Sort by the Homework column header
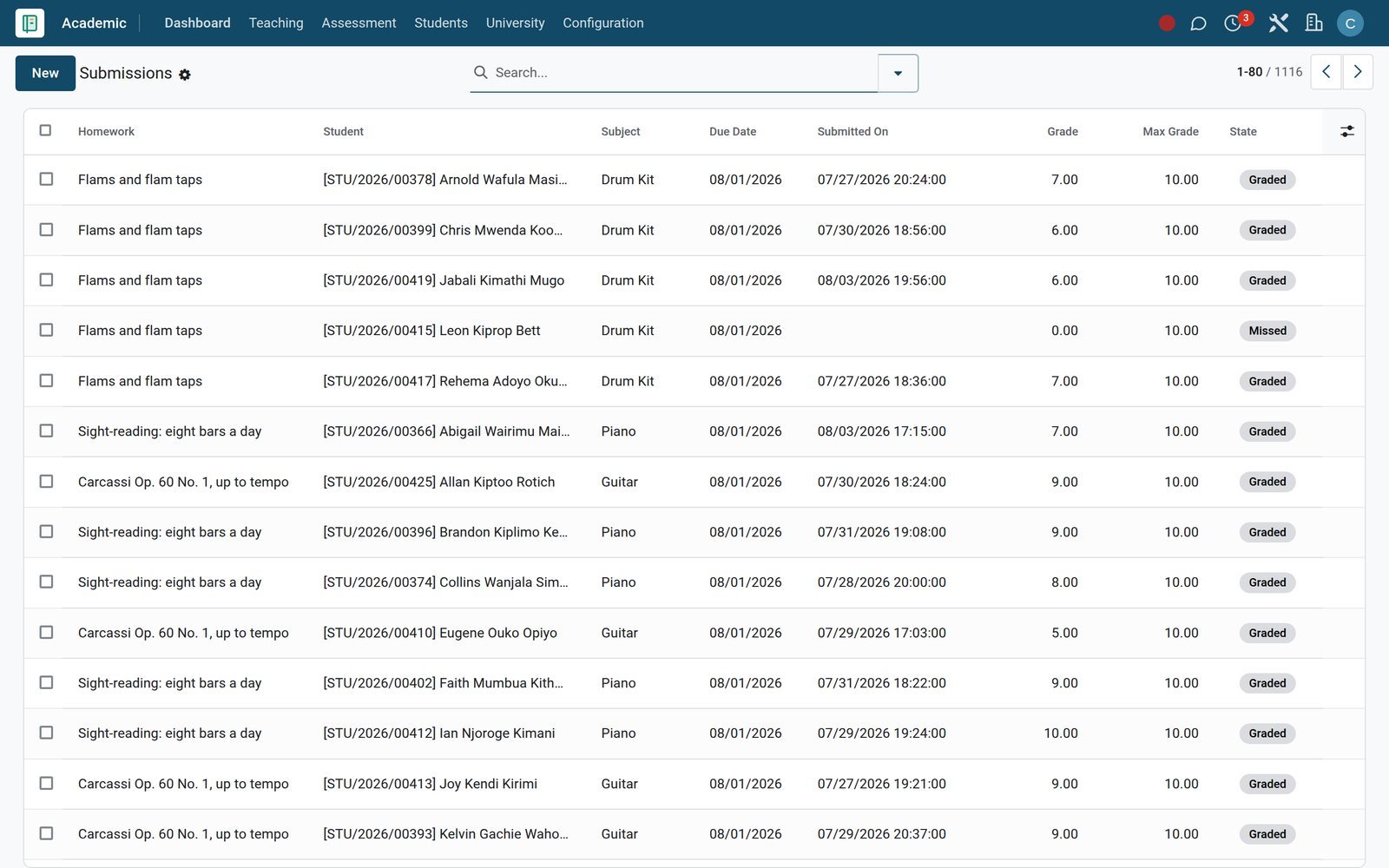 [x=106, y=132]
